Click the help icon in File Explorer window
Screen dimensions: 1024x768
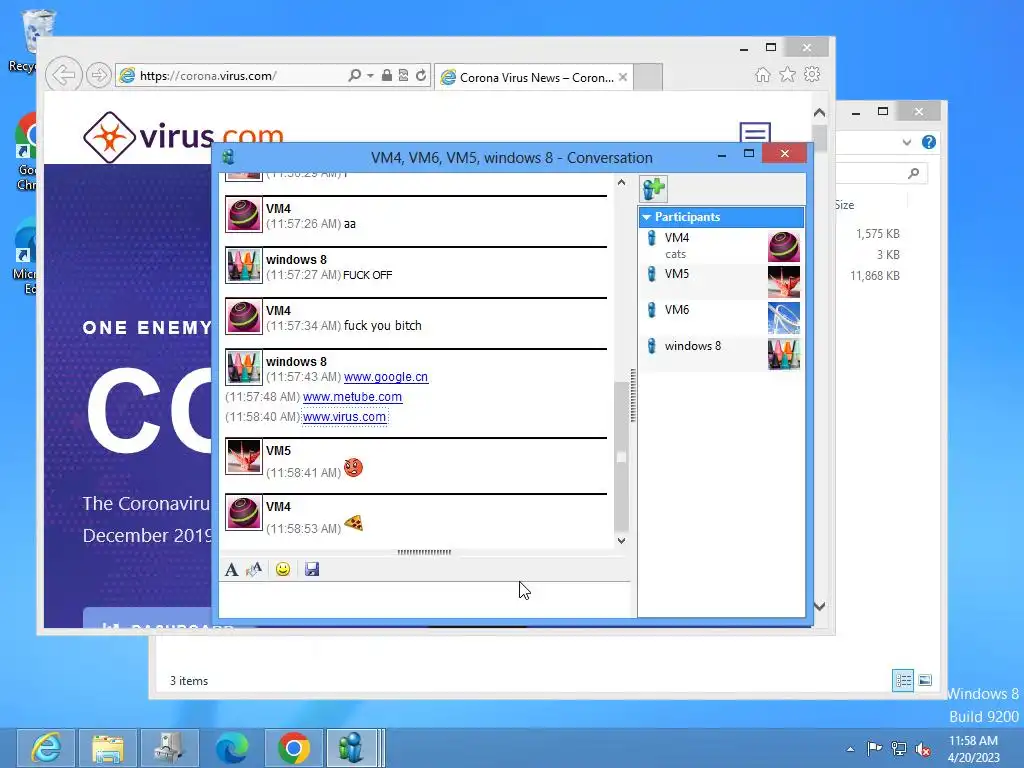[x=929, y=142]
